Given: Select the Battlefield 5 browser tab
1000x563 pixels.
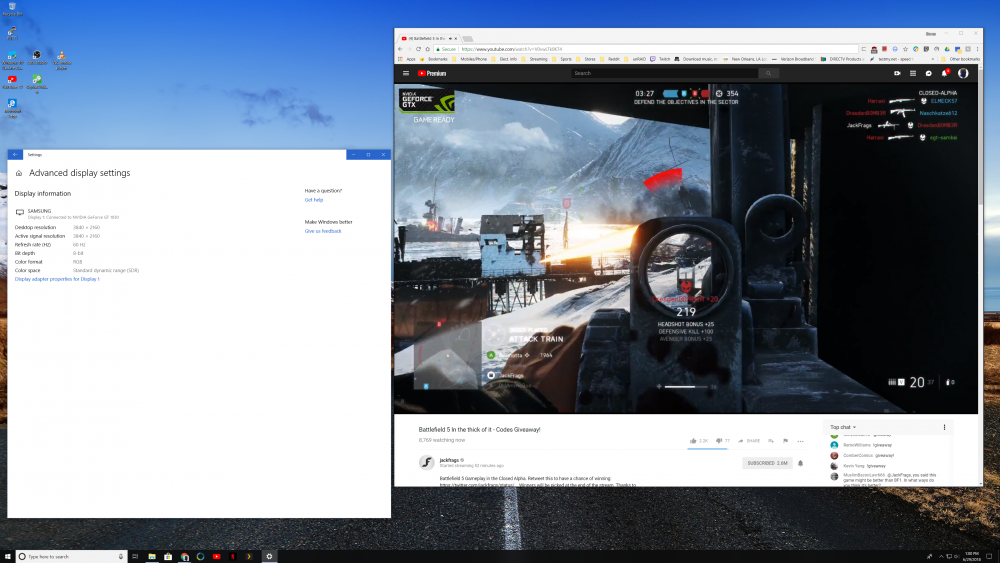Looking at the screenshot, I should click(x=429, y=38).
